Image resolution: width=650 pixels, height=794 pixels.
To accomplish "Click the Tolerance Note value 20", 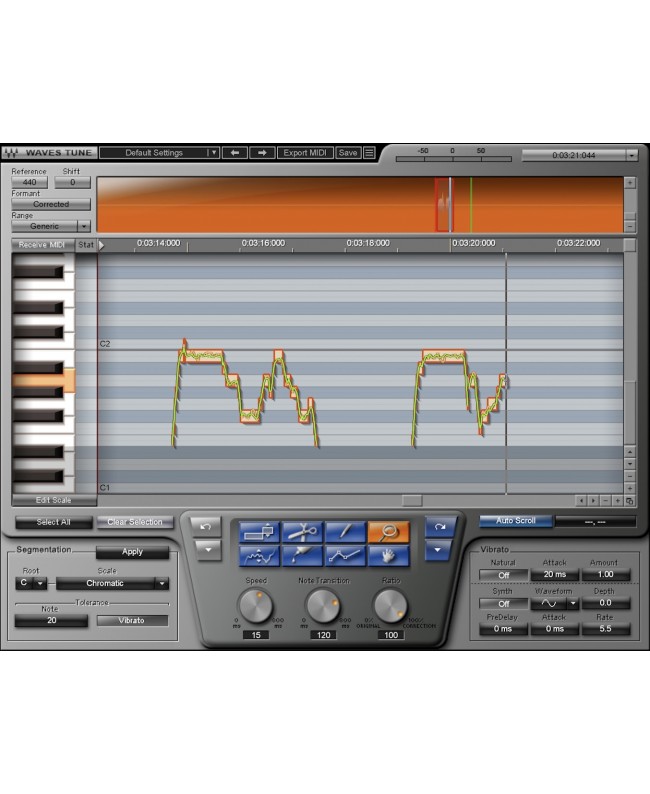I will click(x=51, y=620).
